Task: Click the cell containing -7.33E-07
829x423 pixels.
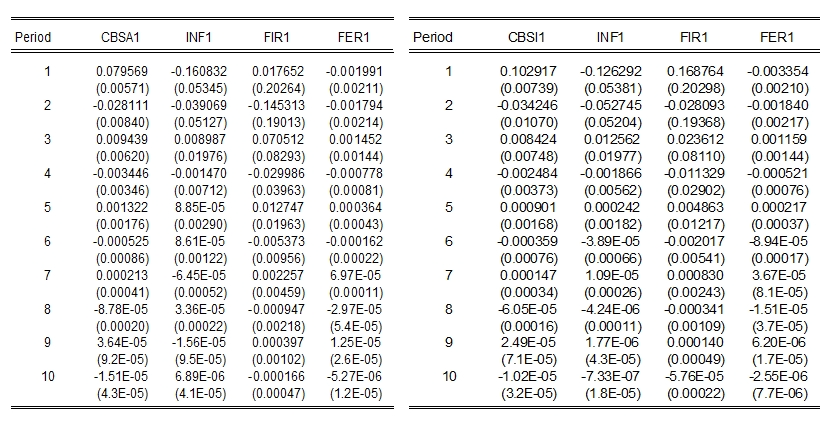Action: click(x=609, y=376)
